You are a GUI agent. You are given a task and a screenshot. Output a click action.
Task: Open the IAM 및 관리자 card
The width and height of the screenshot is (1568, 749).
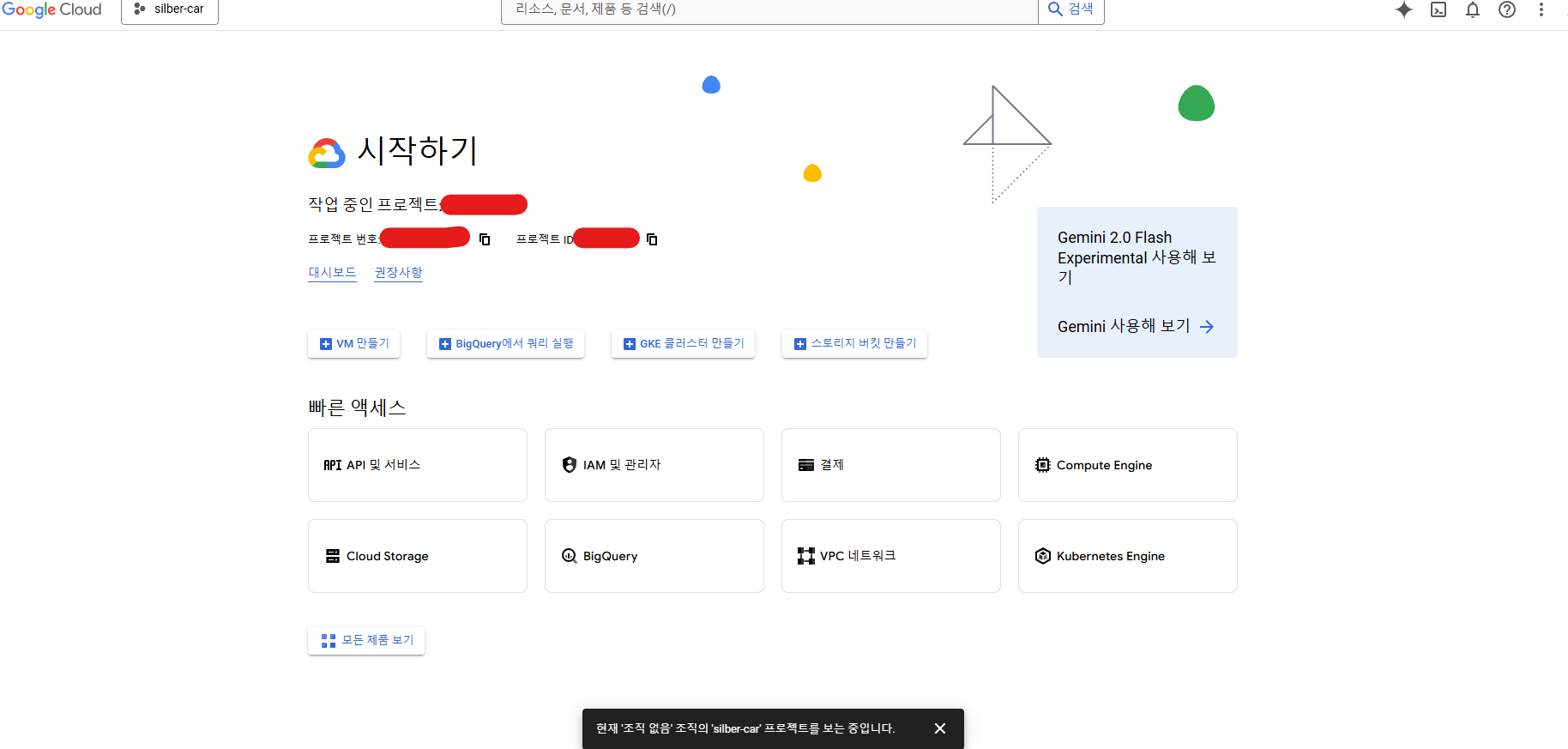654,465
